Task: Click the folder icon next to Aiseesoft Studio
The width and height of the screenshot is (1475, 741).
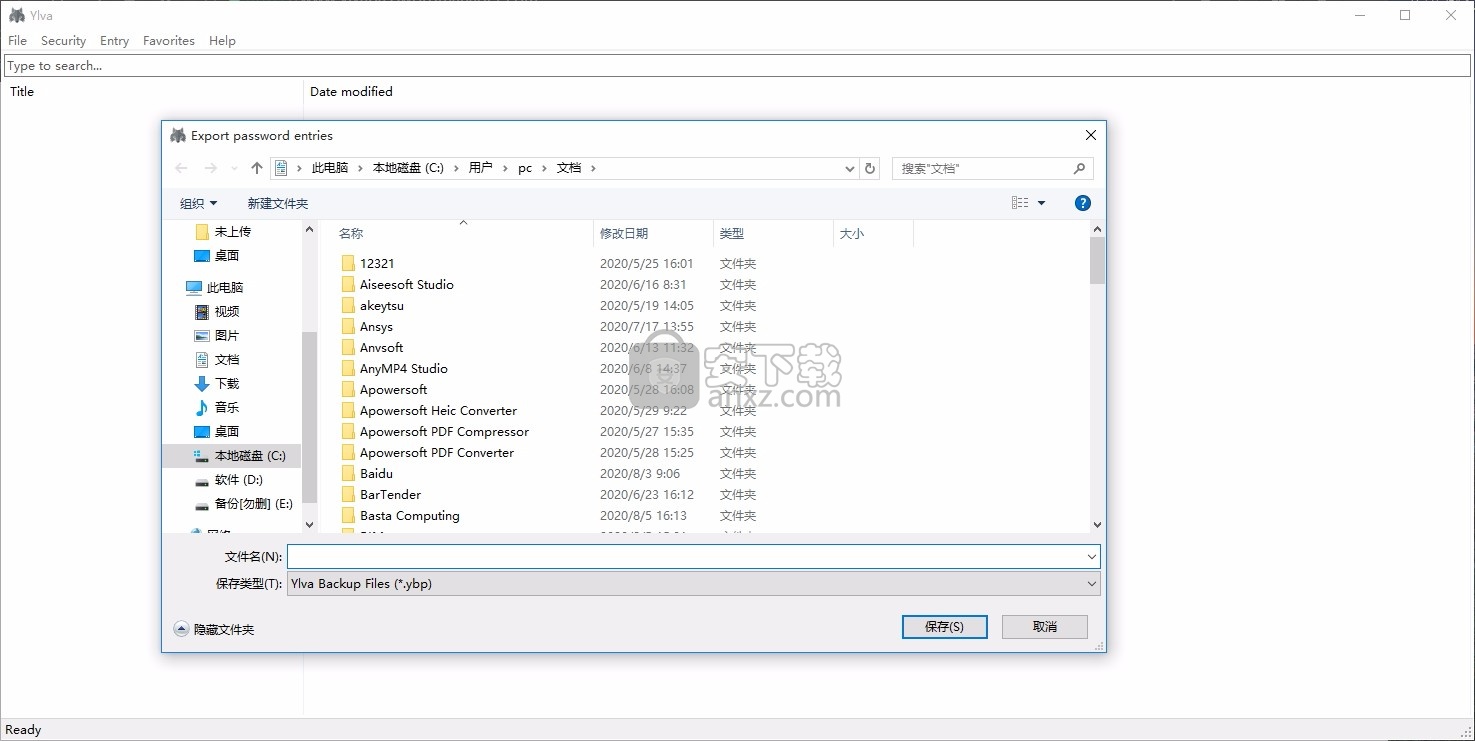Action: pos(348,284)
